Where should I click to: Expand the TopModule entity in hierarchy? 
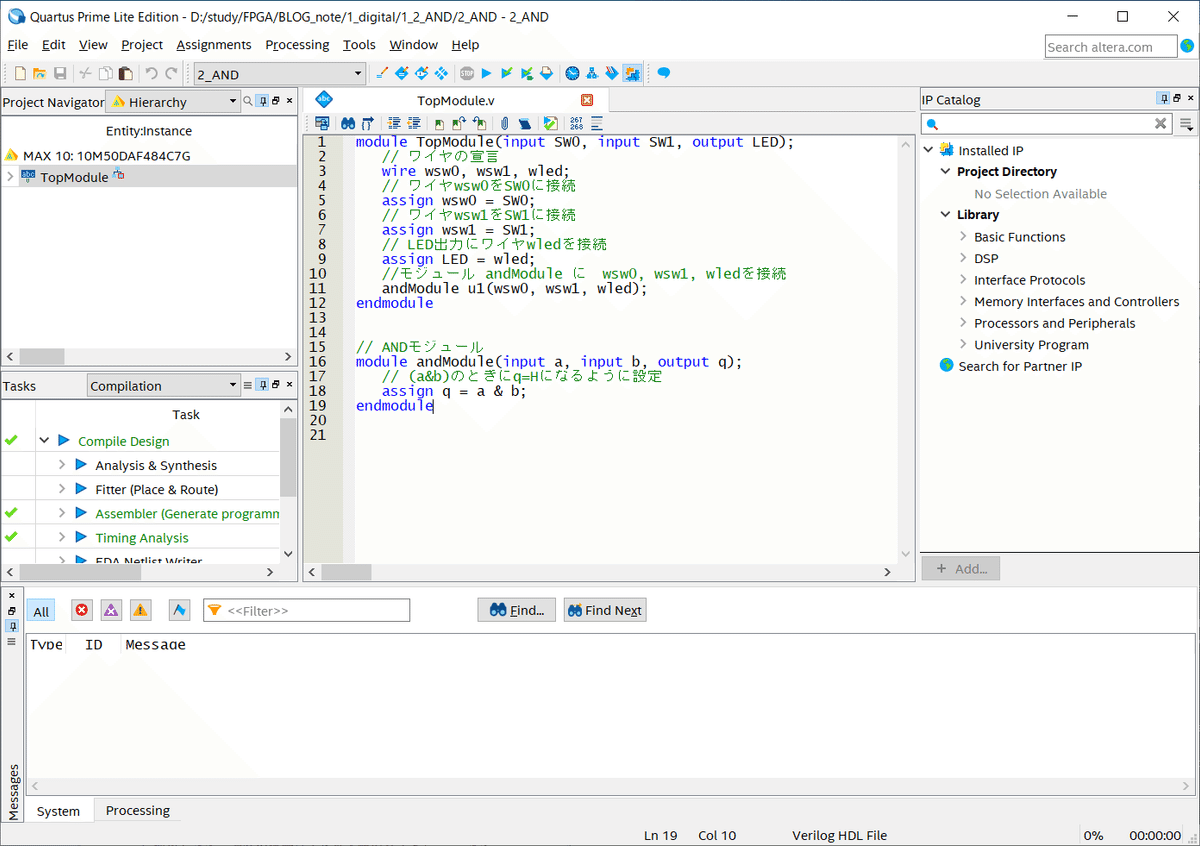click(10, 177)
